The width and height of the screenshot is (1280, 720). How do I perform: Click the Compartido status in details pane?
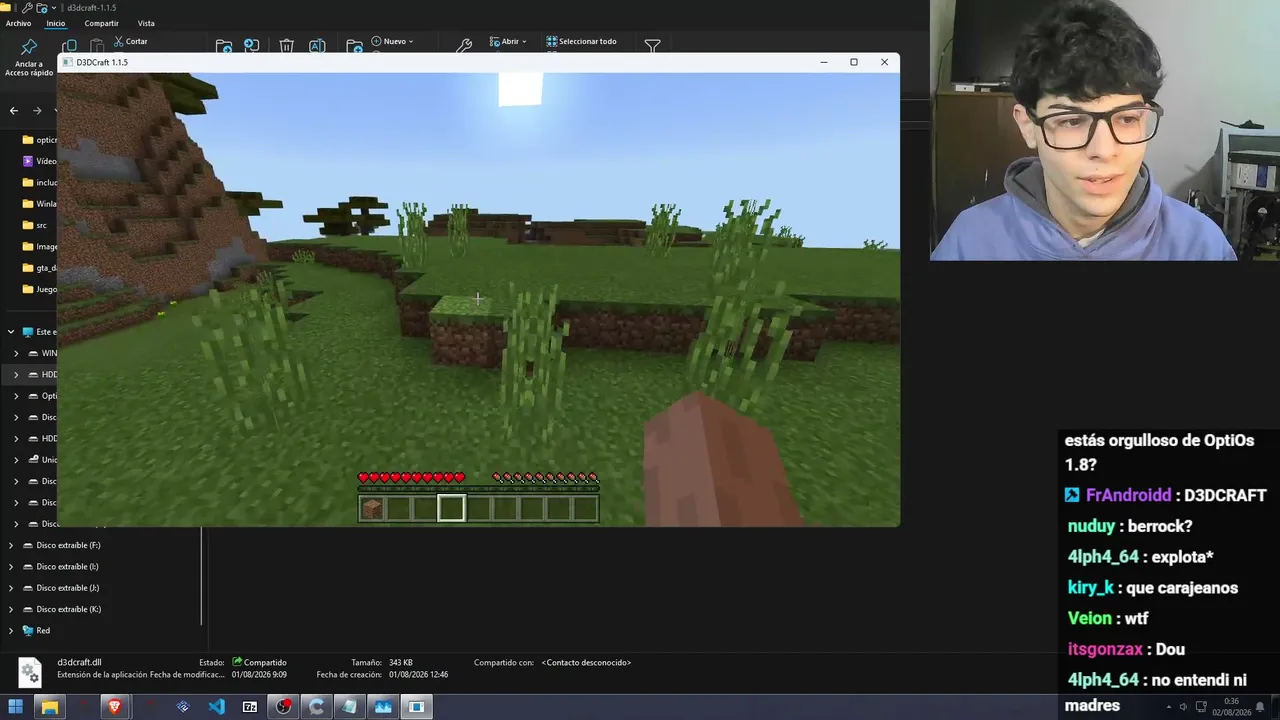pyautogui.click(x=259, y=663)
